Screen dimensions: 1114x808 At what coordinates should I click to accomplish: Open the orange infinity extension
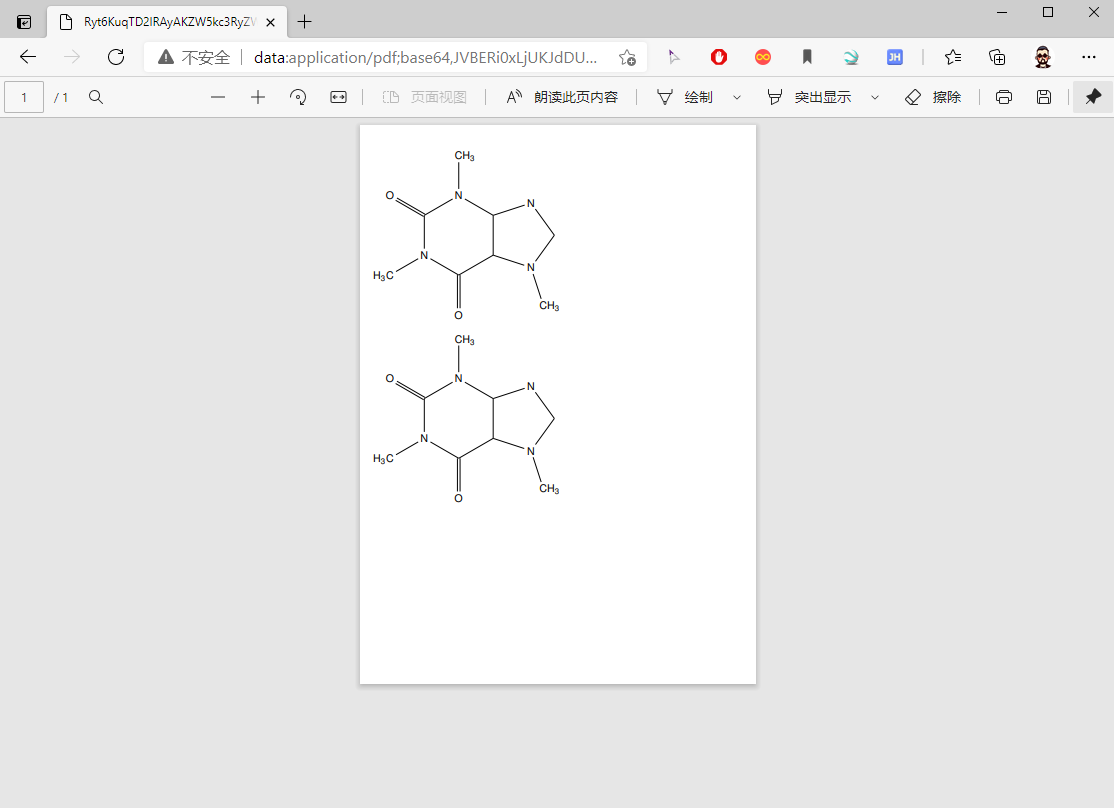click(763, 57)
